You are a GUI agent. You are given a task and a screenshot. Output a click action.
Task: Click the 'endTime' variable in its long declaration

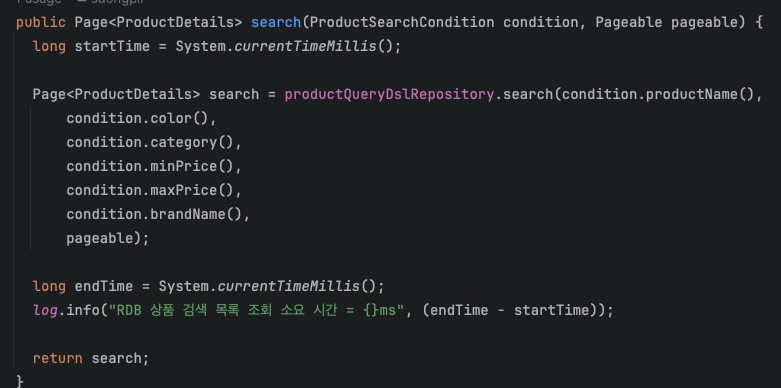[x=104, y=286]
